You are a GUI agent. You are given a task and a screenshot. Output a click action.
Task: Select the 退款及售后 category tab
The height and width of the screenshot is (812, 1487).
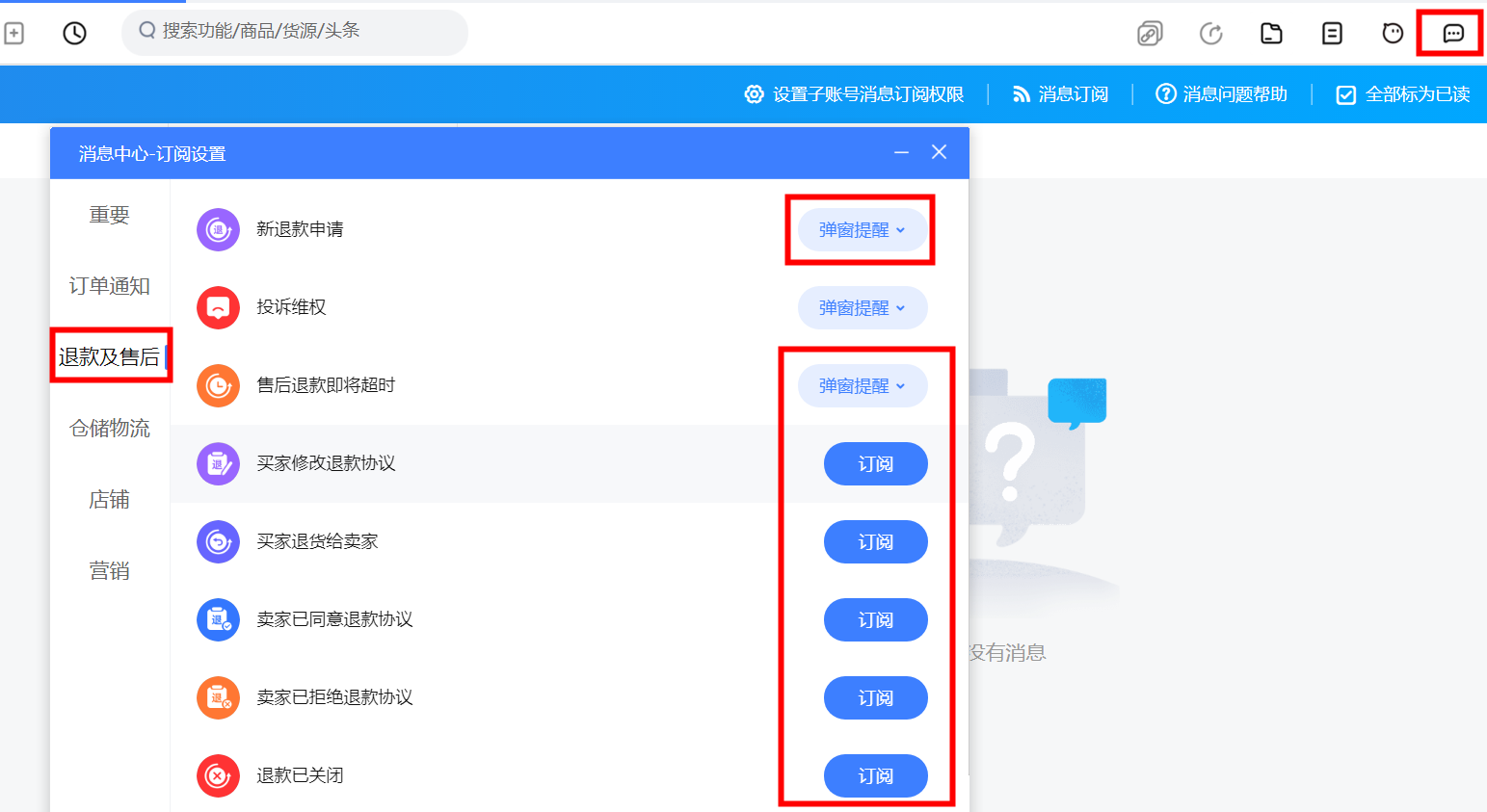pyautogui.click(x=110, y=357)
